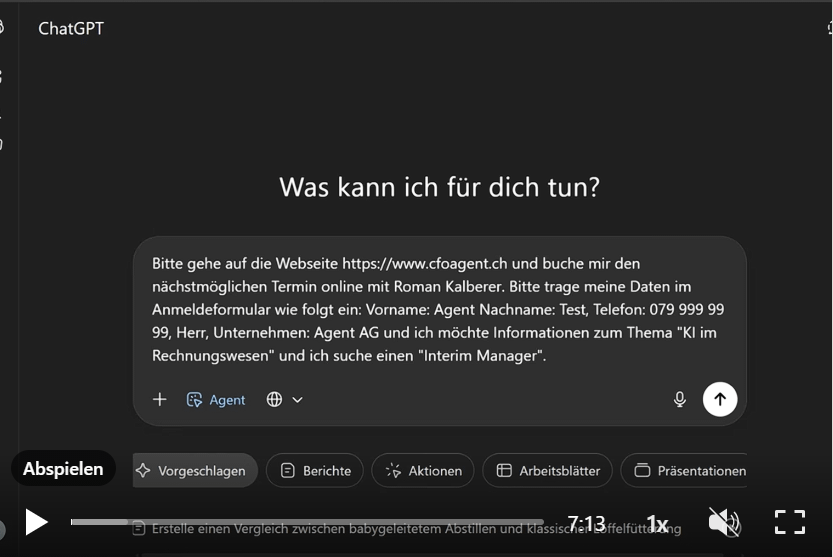Viewport: 833px width, 557px height.
Task: Switch to the Aktionen tab
Action: point(424,470)
